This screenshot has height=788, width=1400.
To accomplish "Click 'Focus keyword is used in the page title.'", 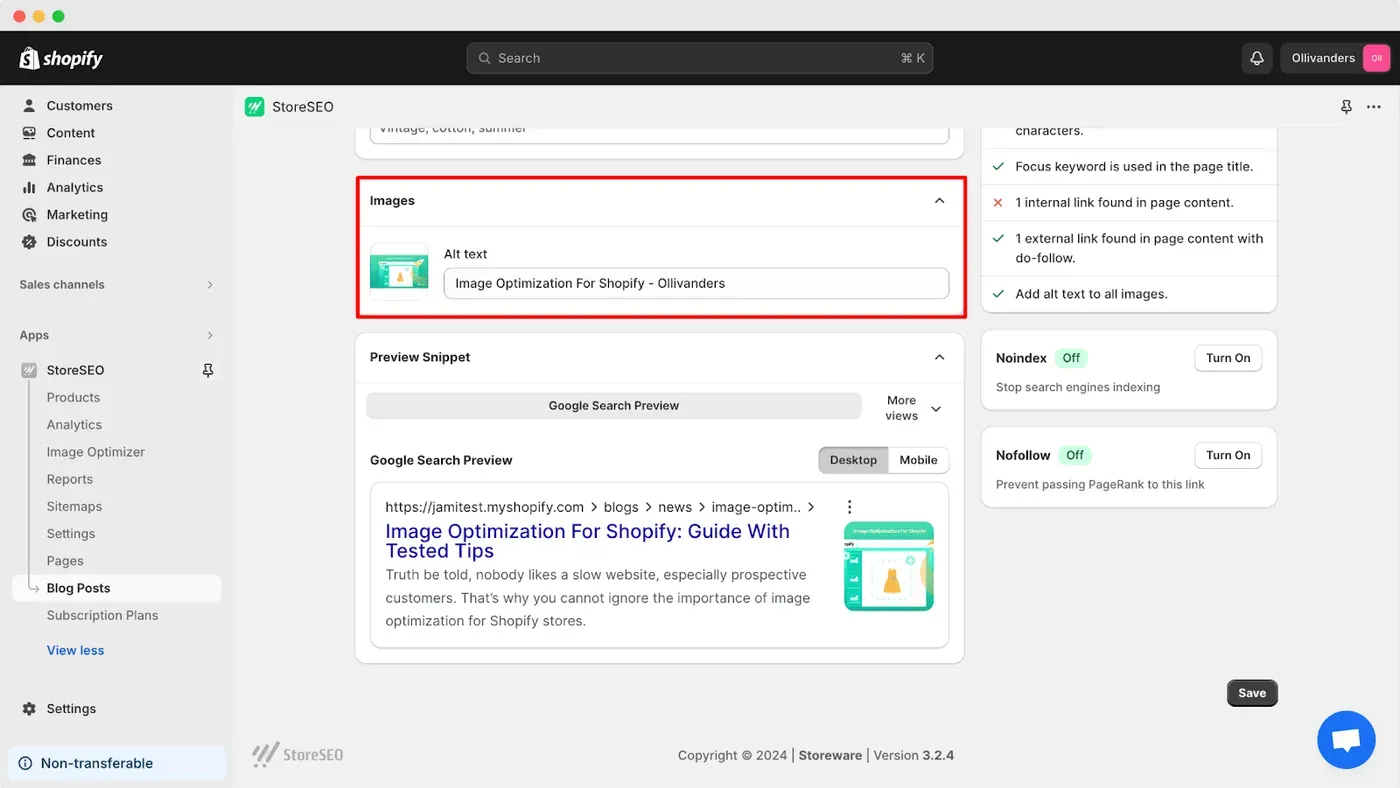I will click(x=1134, y=167).
